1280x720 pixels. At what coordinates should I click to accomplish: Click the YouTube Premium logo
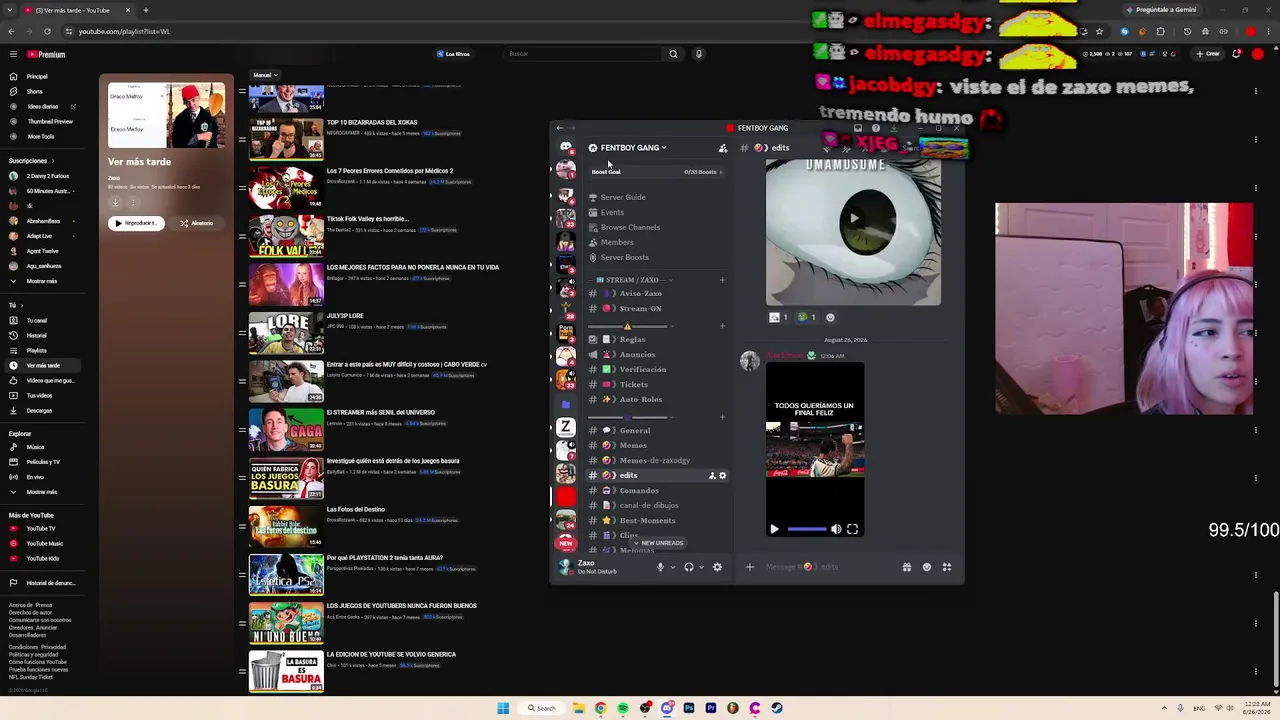(46, 55)
